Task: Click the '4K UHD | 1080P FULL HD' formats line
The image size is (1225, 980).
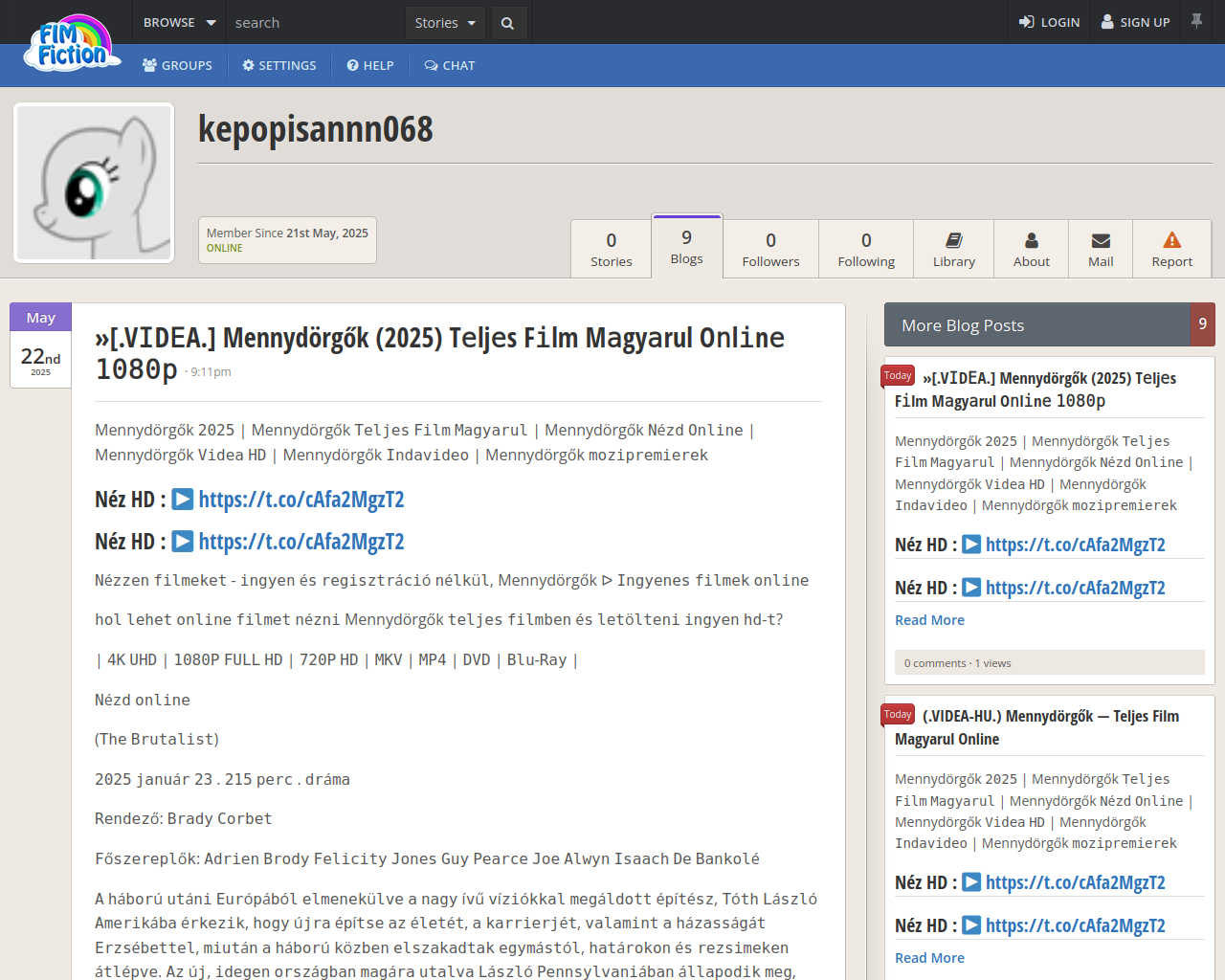Action: click(x=336, y=660)
